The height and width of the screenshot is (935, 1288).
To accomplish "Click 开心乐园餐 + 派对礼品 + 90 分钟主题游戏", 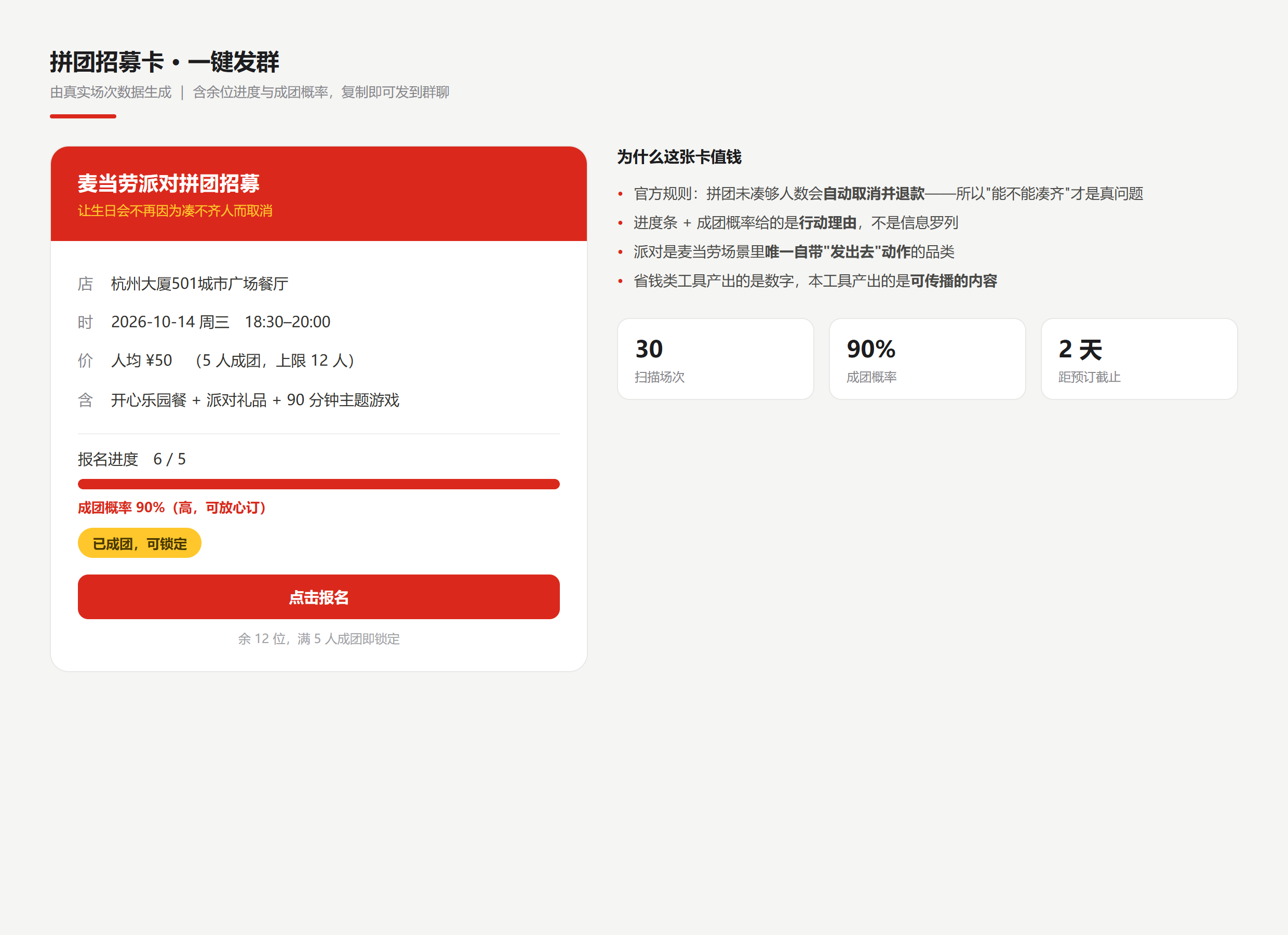I will [x=255, y=400].
